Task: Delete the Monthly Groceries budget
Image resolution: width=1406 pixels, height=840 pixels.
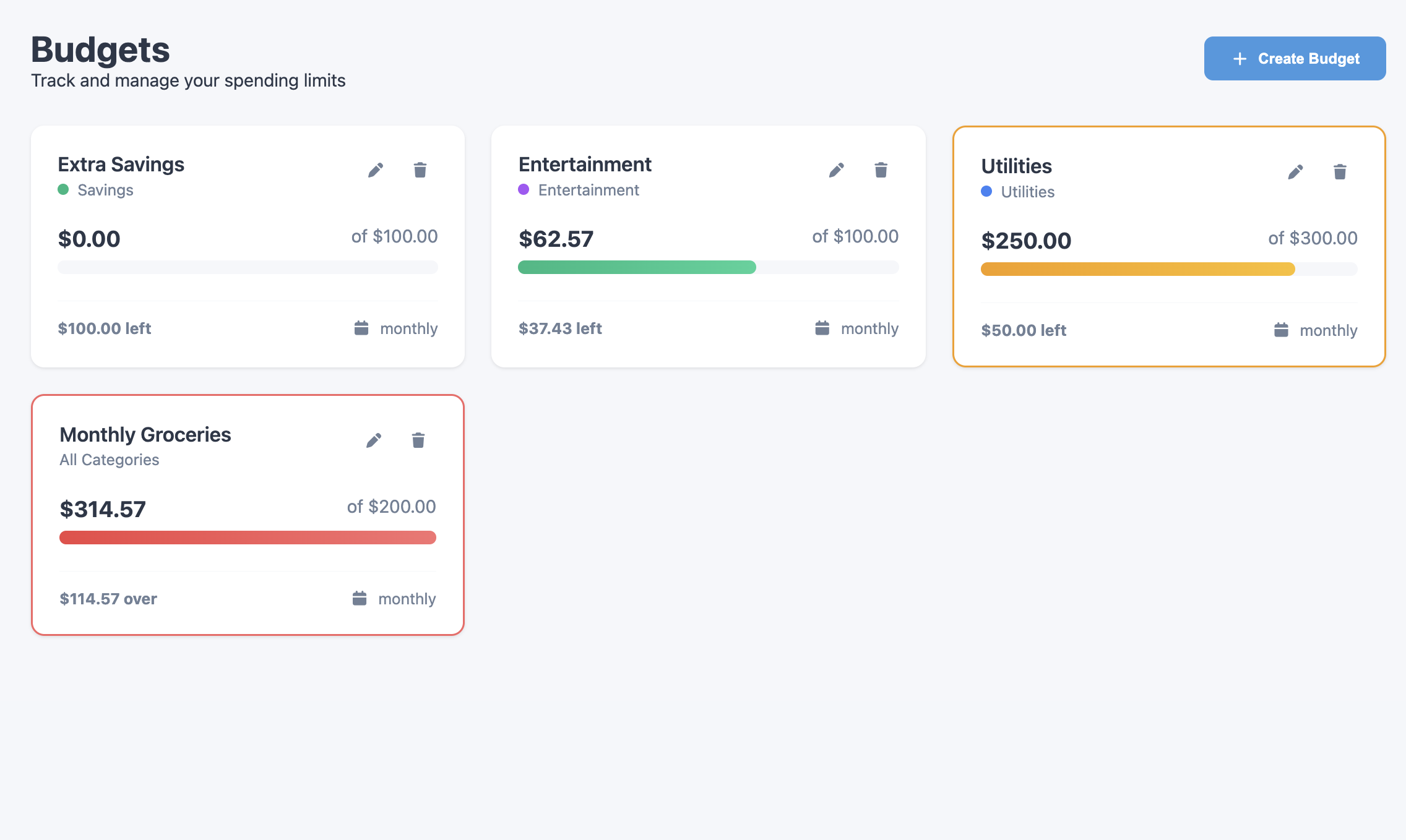Action: pyautogui.click(x=418, y=440)
